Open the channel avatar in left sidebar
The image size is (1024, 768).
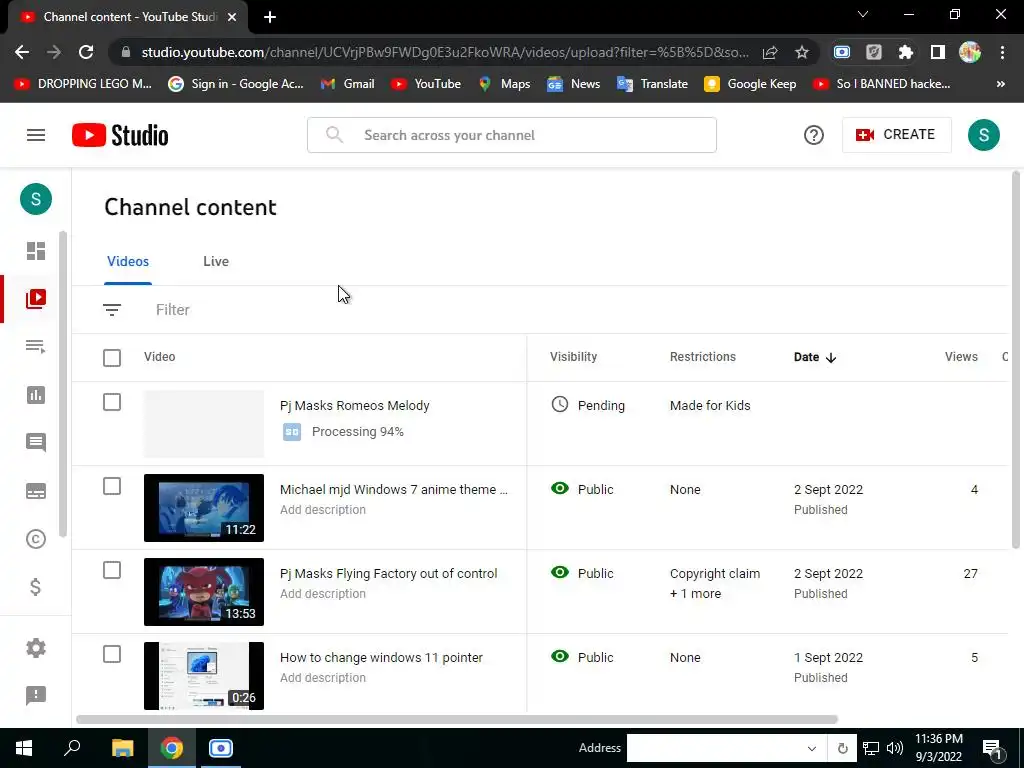36,199
